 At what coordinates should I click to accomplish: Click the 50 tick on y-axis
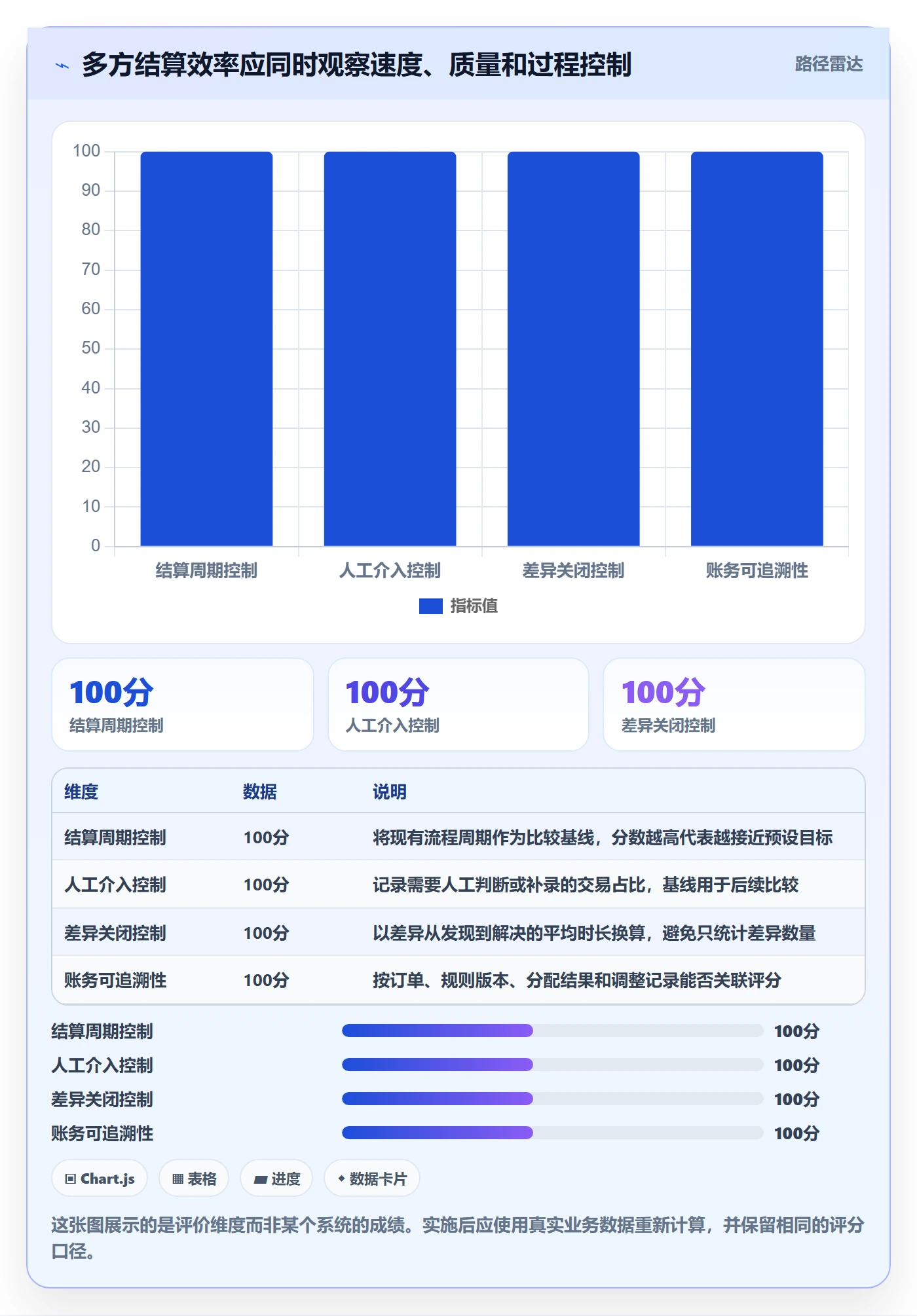tap(91, 348)
